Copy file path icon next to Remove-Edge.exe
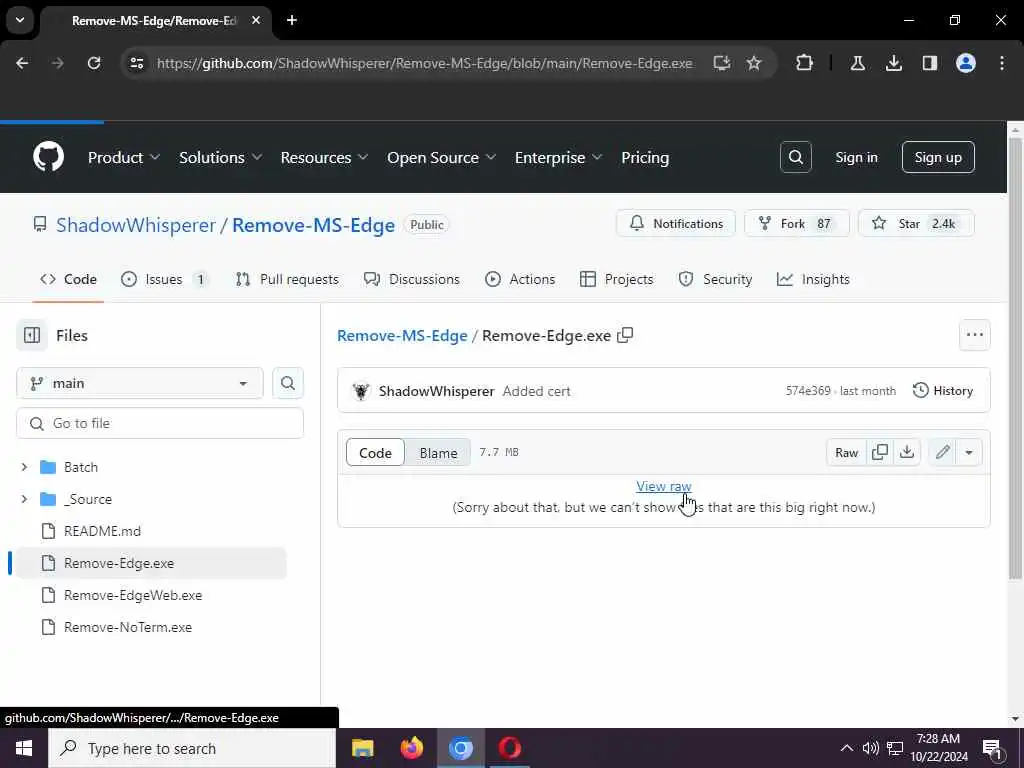This screenshot has width=1024, height=768. pyautogui.click(x=625, y=335)
